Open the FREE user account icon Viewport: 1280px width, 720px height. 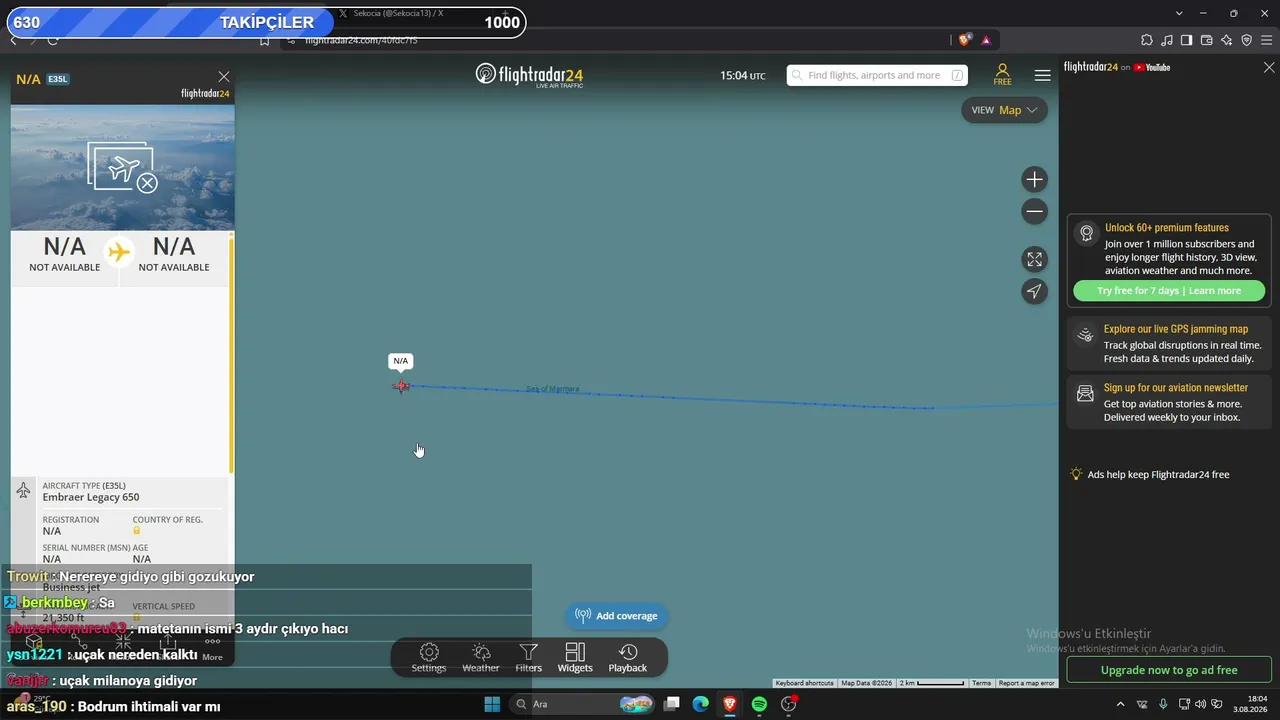pyautogui.click(x=1002, y=75)
